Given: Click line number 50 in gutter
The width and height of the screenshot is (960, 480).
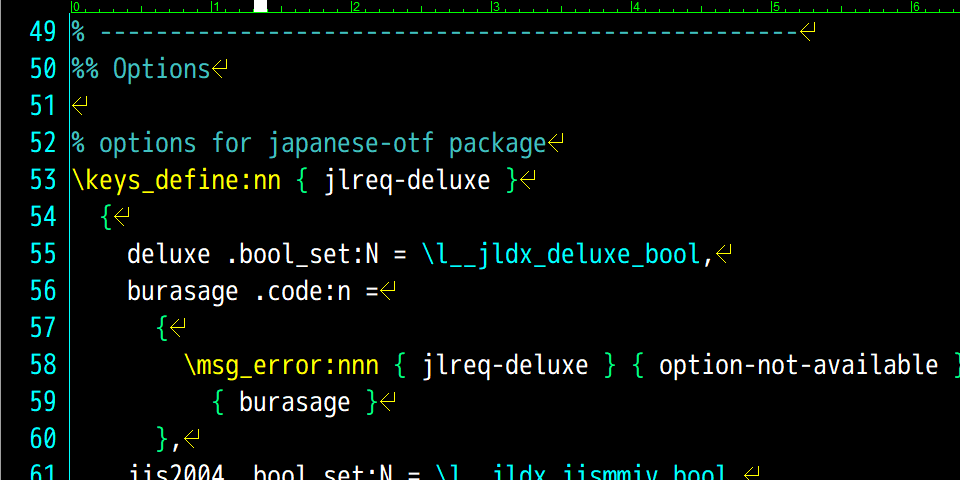Looking at the screenshot, I should 43,69.
